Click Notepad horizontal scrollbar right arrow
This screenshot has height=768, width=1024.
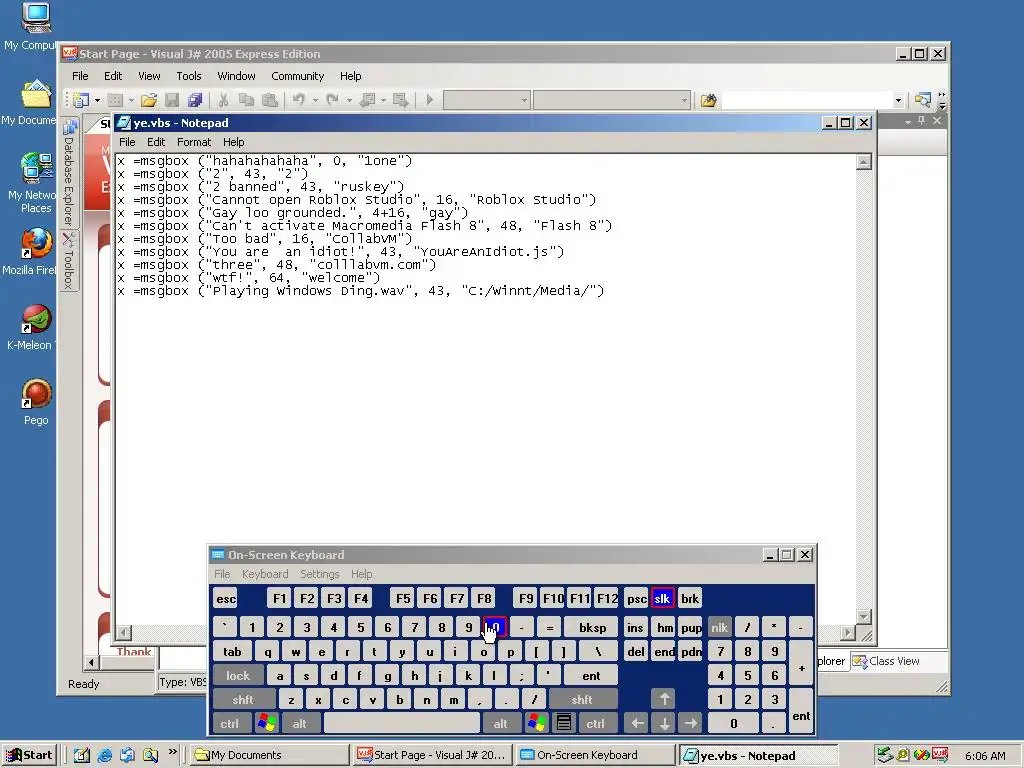848,632
